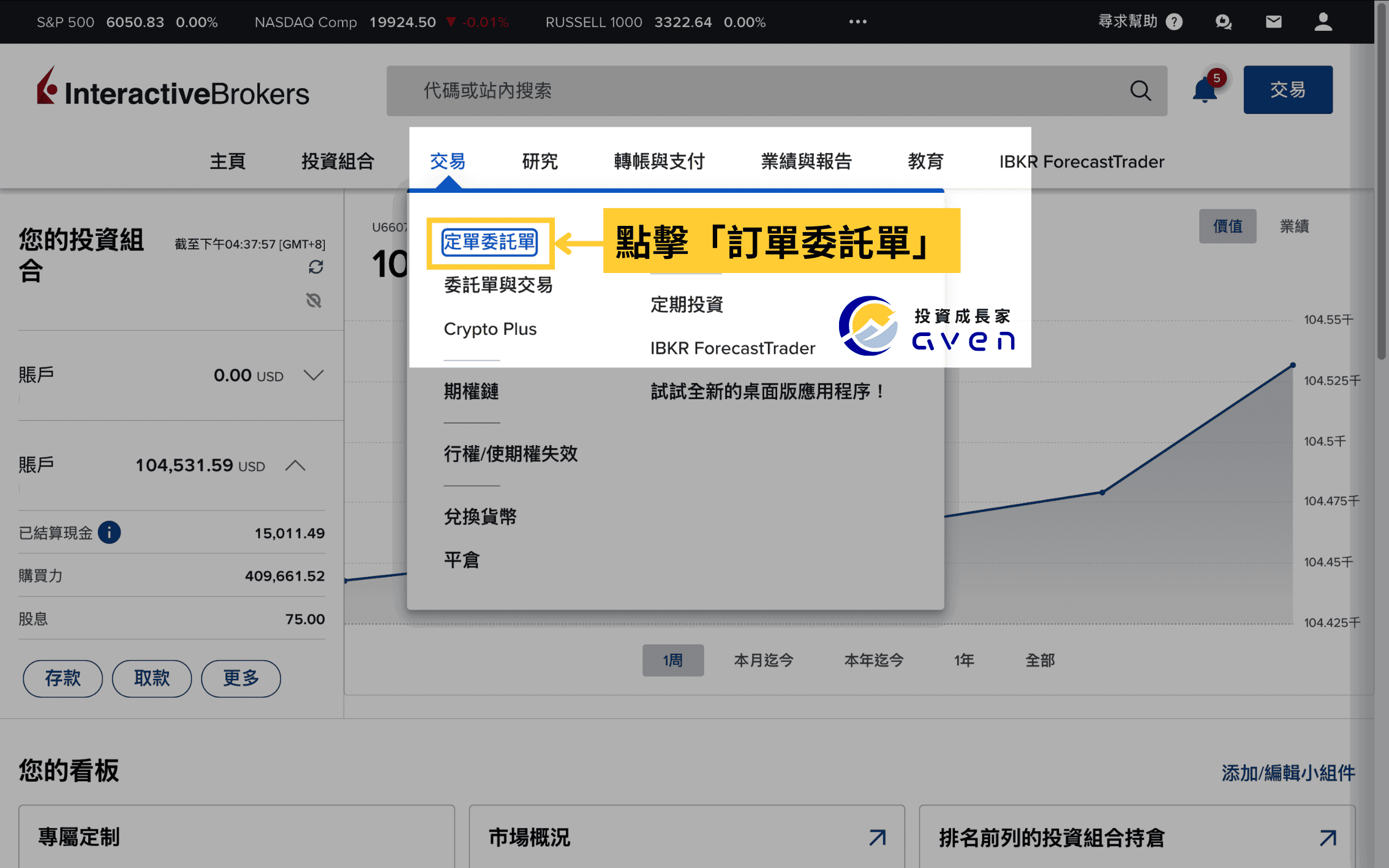
Task: Open the chat support icon
Action: [1223, 22]
